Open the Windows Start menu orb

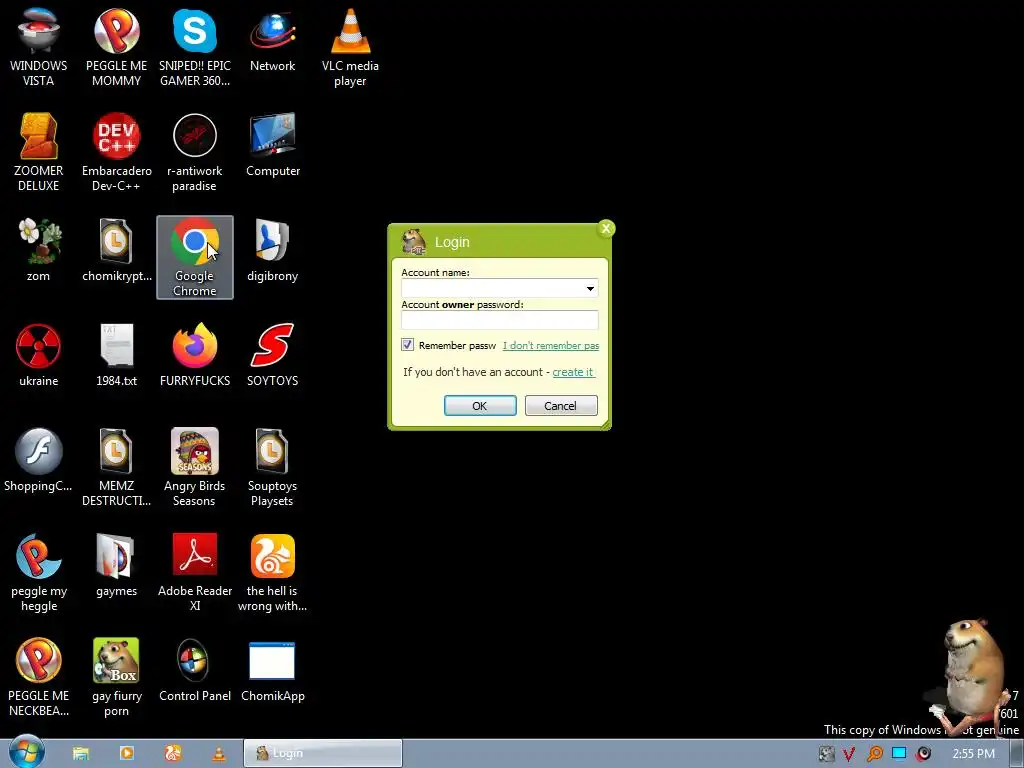[27, 752]
